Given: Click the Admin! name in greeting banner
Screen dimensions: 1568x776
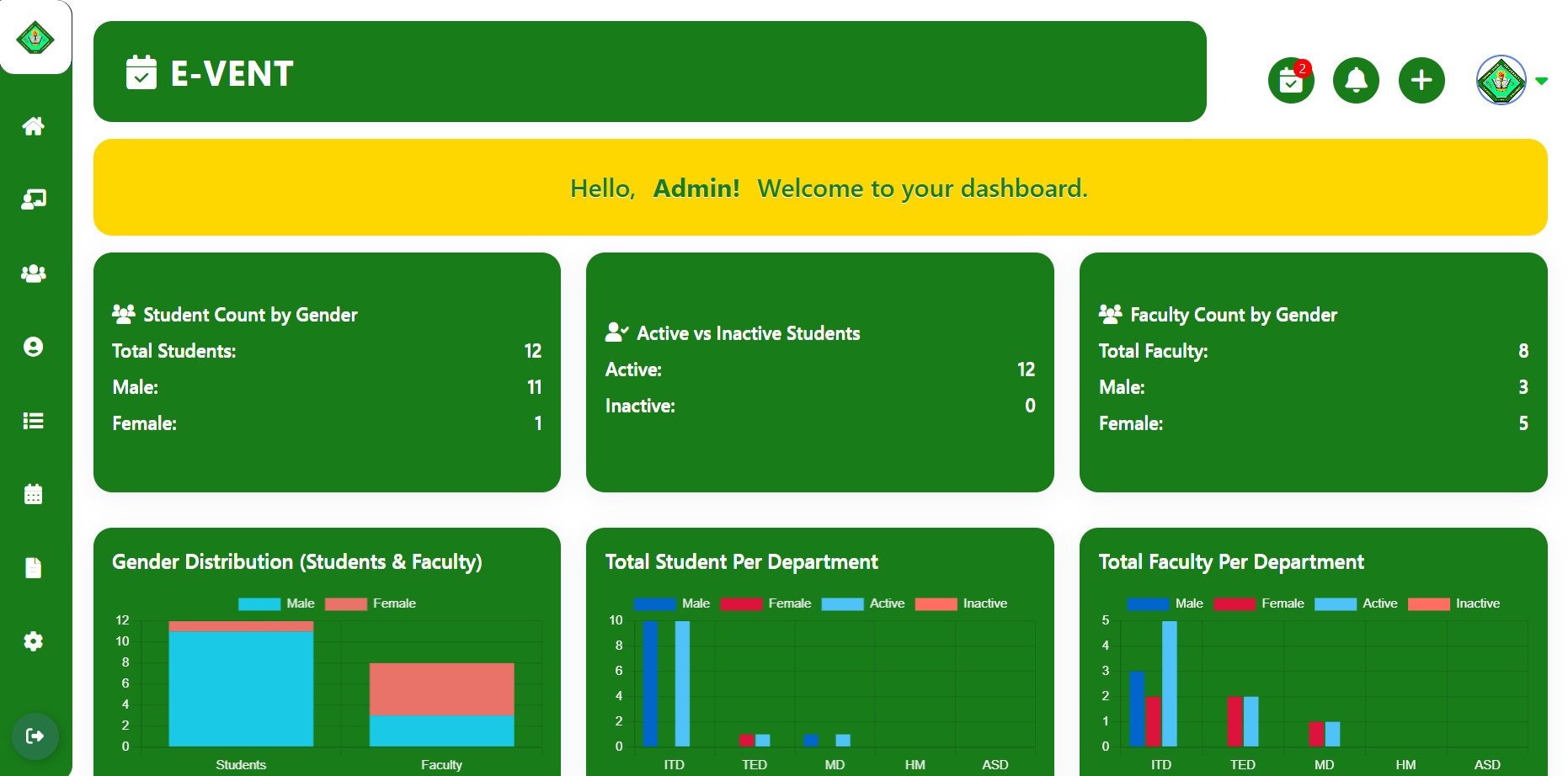Looking at the screenshot, I should click(x=696, y=188).
